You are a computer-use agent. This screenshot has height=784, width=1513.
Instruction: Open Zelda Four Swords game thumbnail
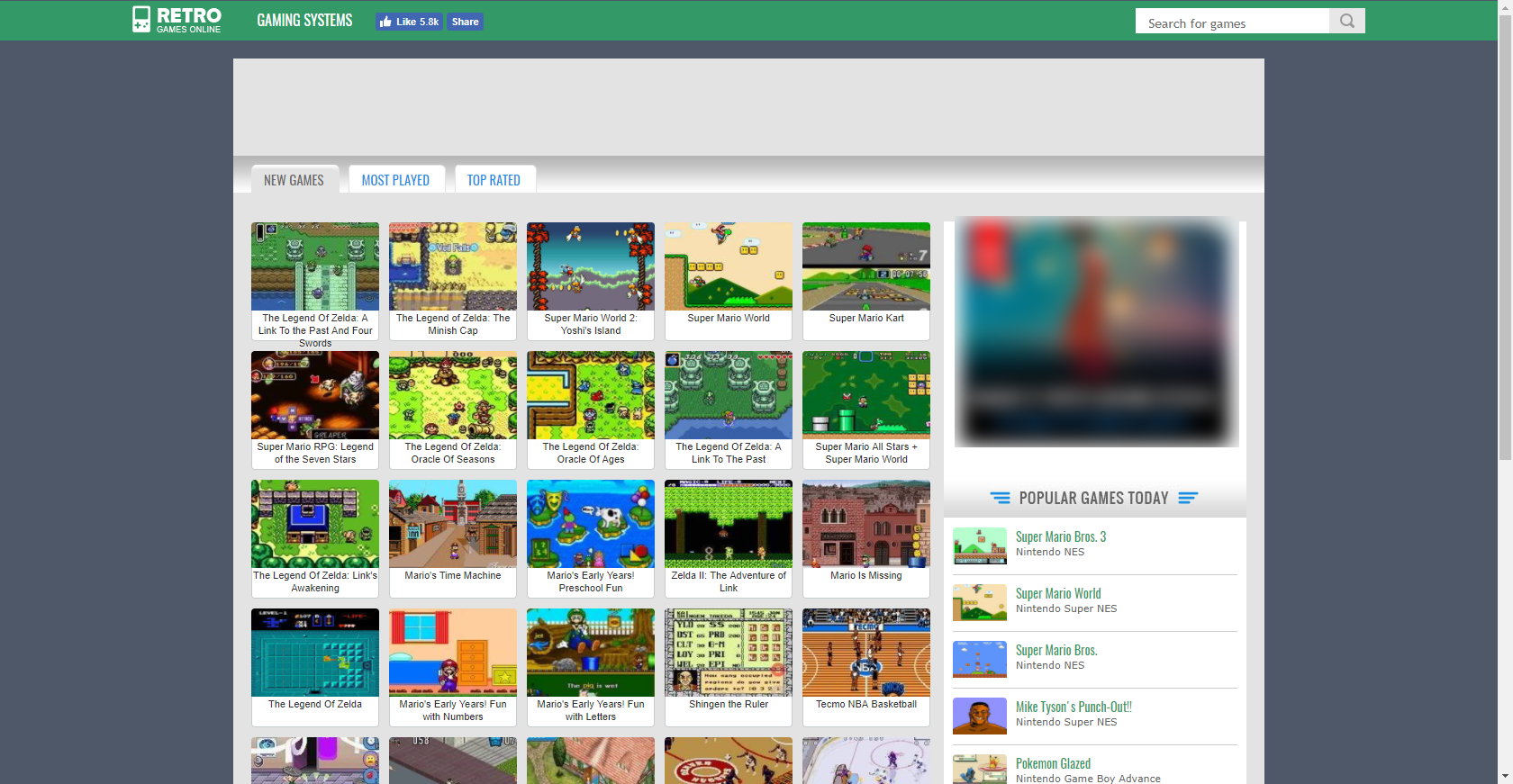tap(315, 266)
